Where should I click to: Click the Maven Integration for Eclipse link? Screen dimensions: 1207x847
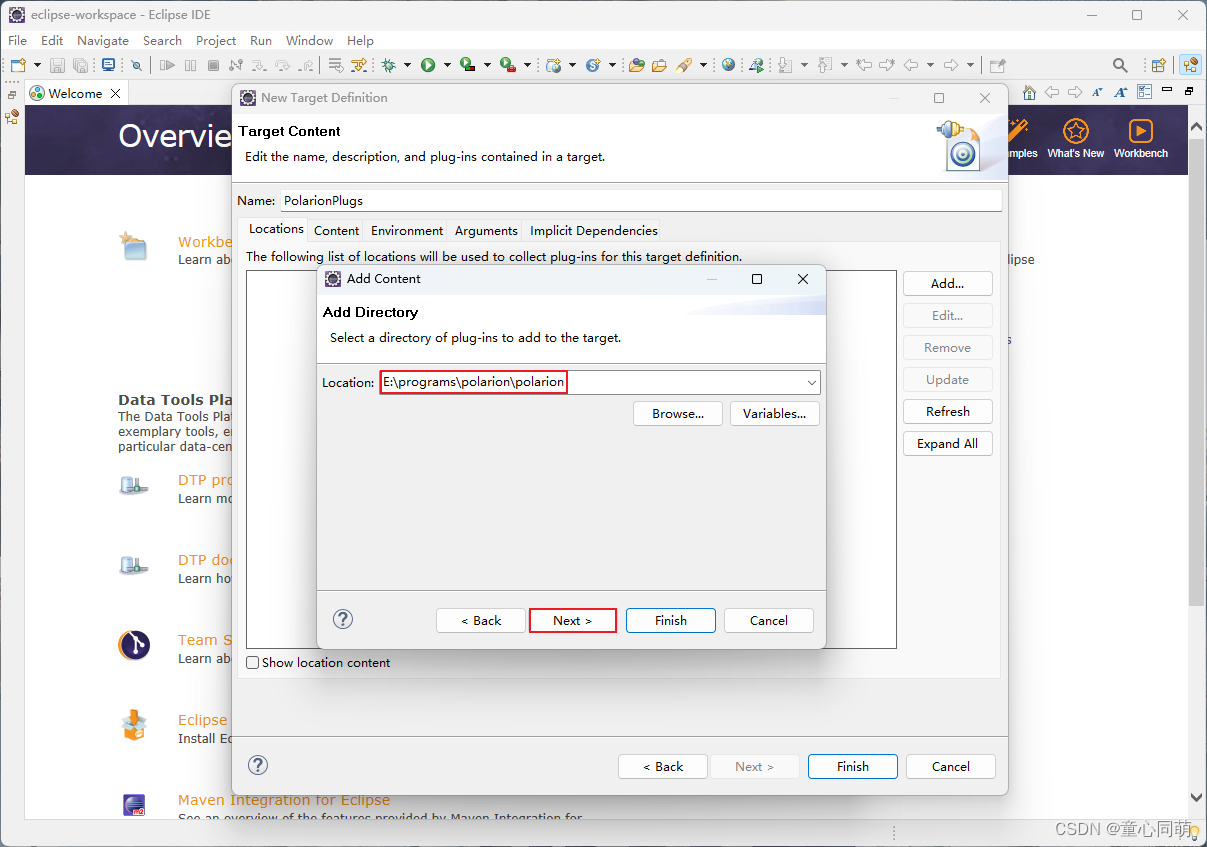pos(284,800)
